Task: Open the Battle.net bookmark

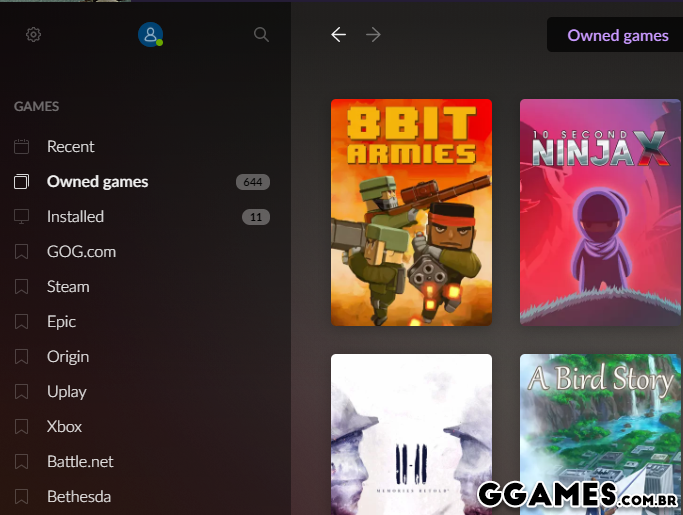Action: coord(80,462)
